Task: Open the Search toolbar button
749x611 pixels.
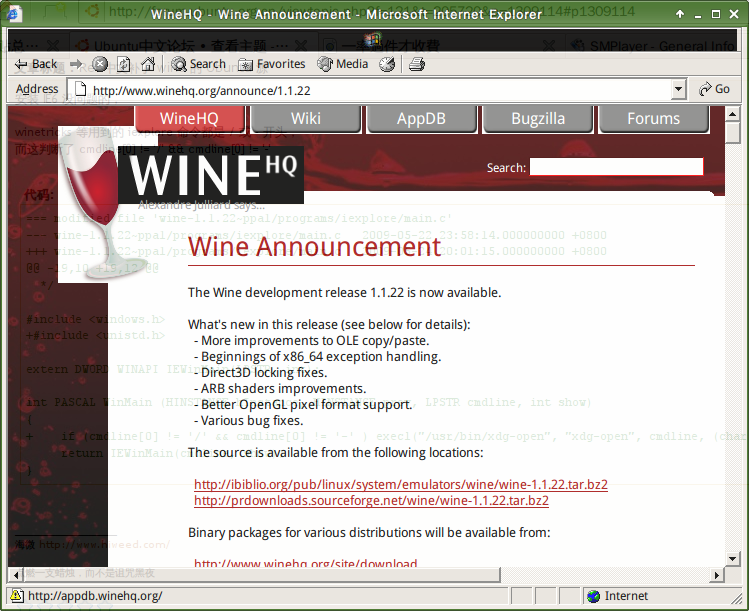Action: (198, 64)
